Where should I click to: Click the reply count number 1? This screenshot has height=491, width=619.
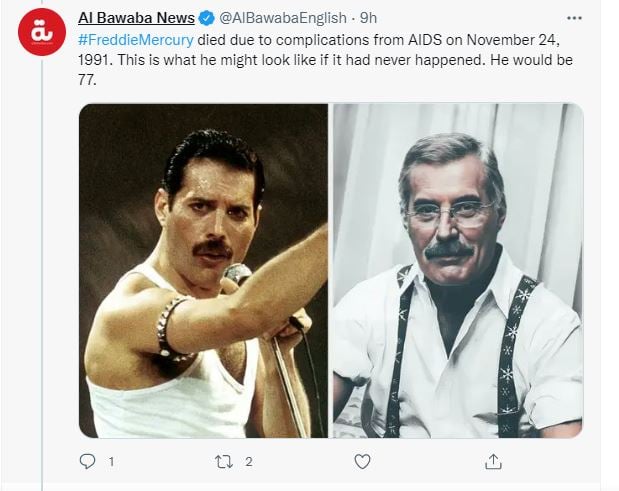111,462
